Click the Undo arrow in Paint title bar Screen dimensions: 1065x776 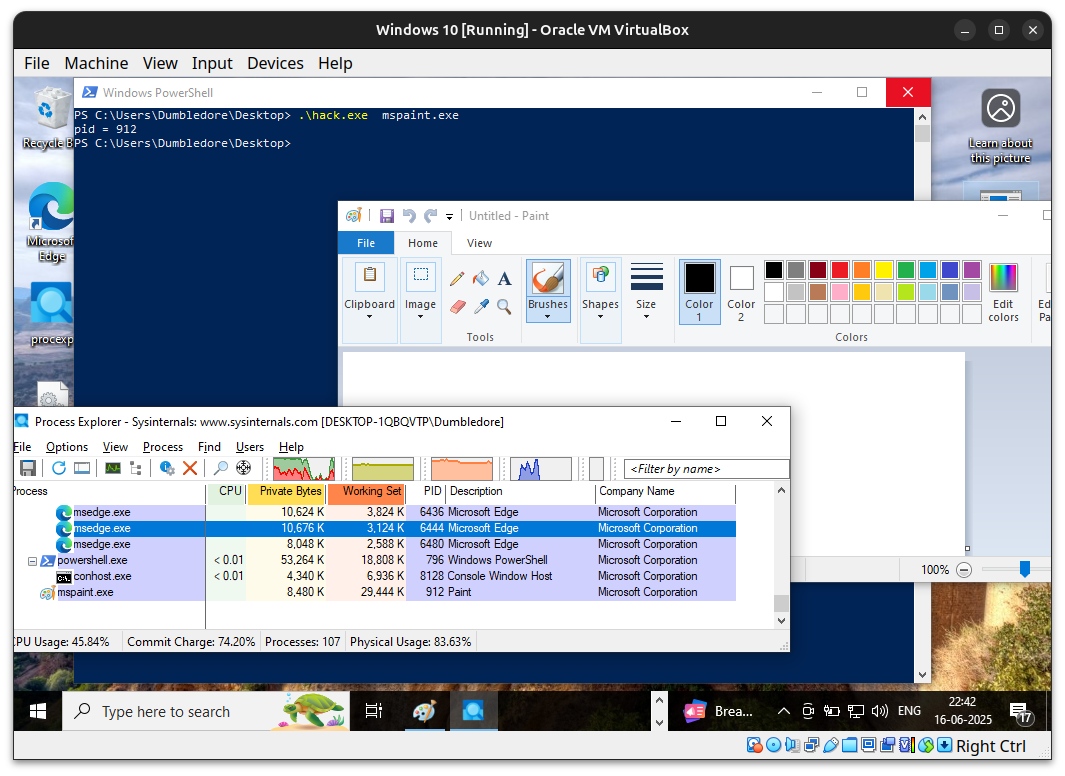(x=409, y=216)
